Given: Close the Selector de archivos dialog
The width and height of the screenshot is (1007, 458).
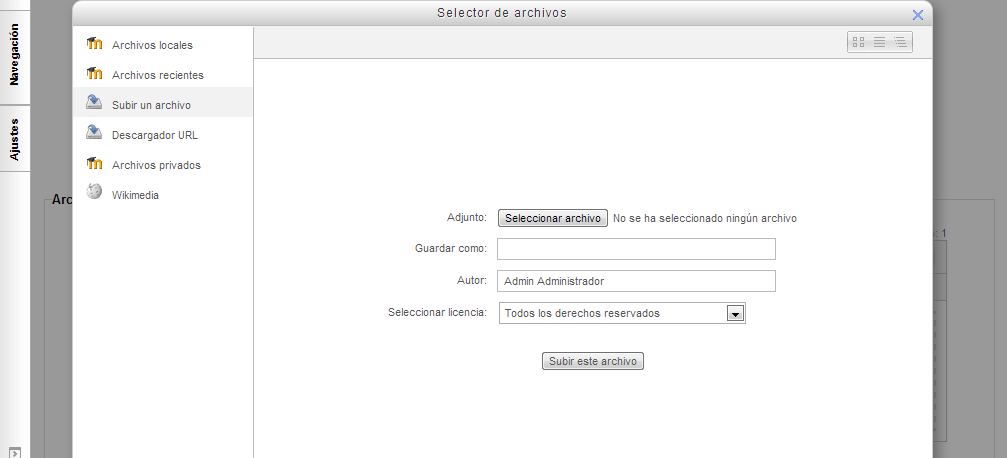Looking at the screenshot, I should [918, 15].
